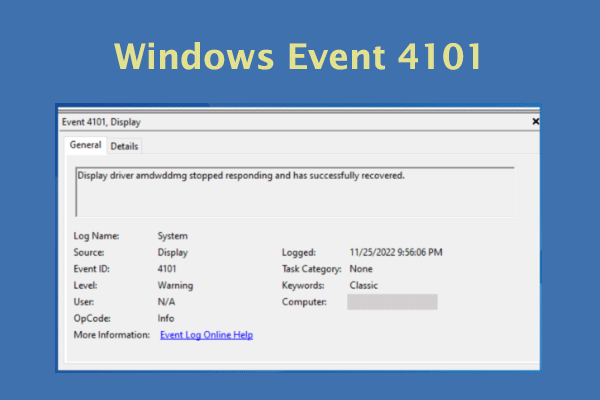The image size is (600, 400).
Task: Click the Log Name value 'System'
Action: click(x=173, y=236)
